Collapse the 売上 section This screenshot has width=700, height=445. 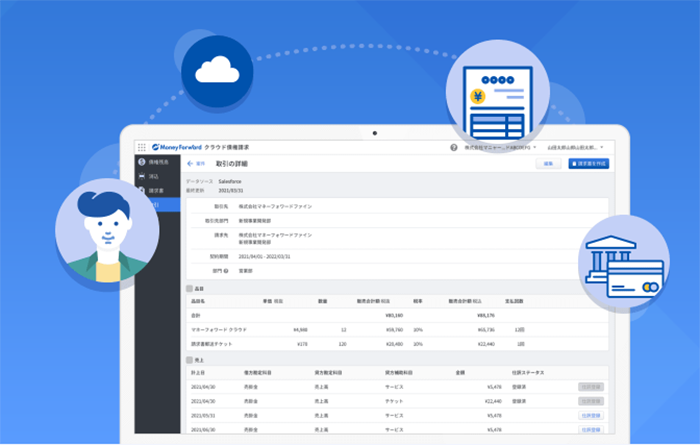pos(189,358)
